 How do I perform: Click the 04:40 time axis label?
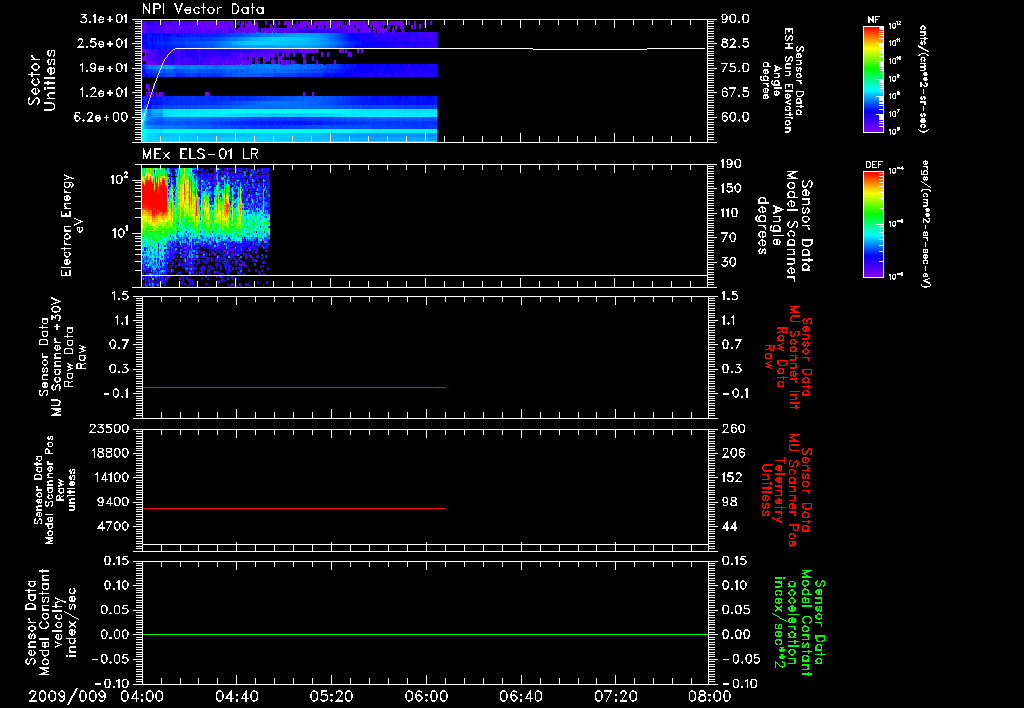coord(236,696)
